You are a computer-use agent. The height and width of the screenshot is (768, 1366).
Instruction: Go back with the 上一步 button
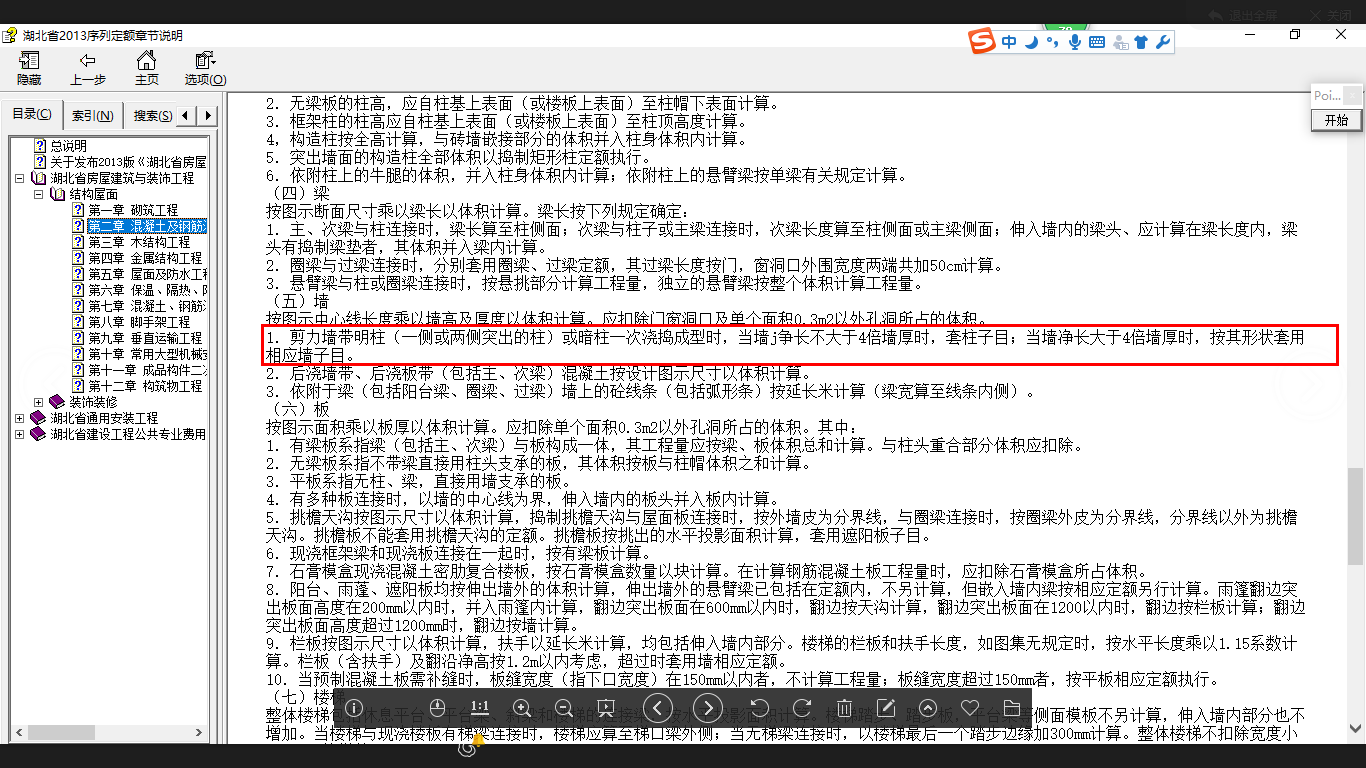[x=88, y=69]
